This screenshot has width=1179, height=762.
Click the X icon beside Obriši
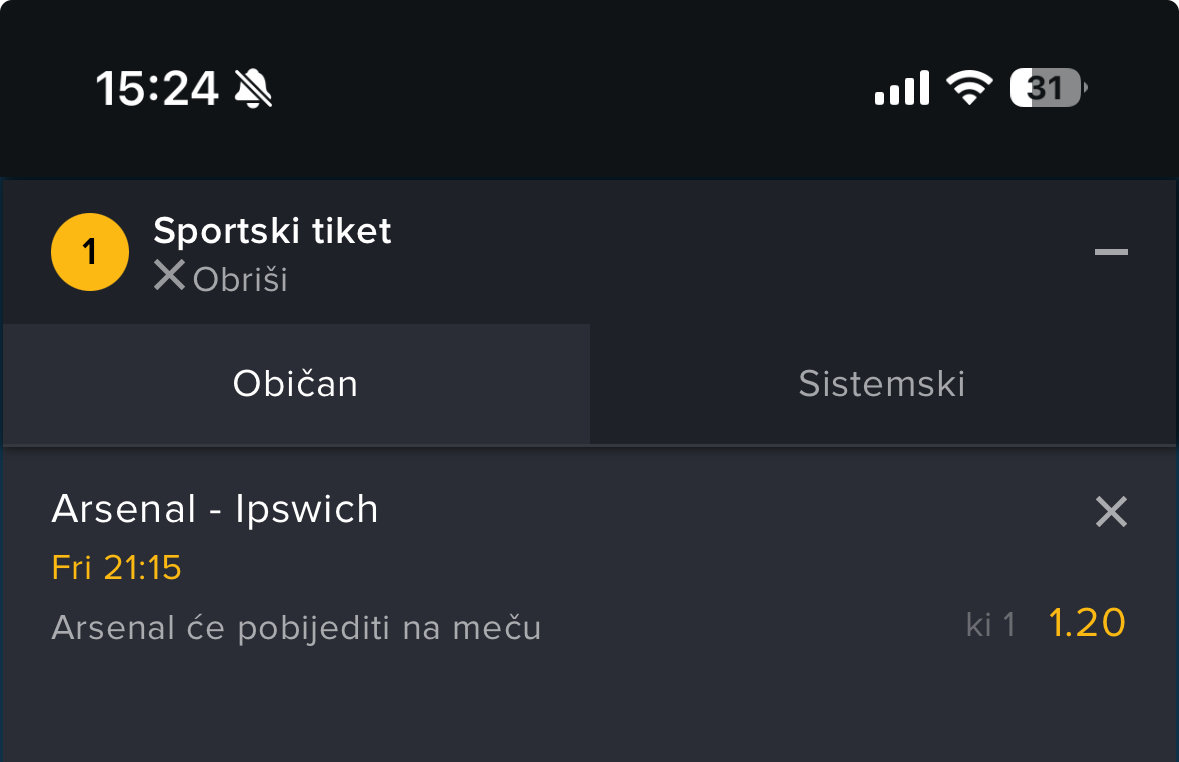[170, 276]
